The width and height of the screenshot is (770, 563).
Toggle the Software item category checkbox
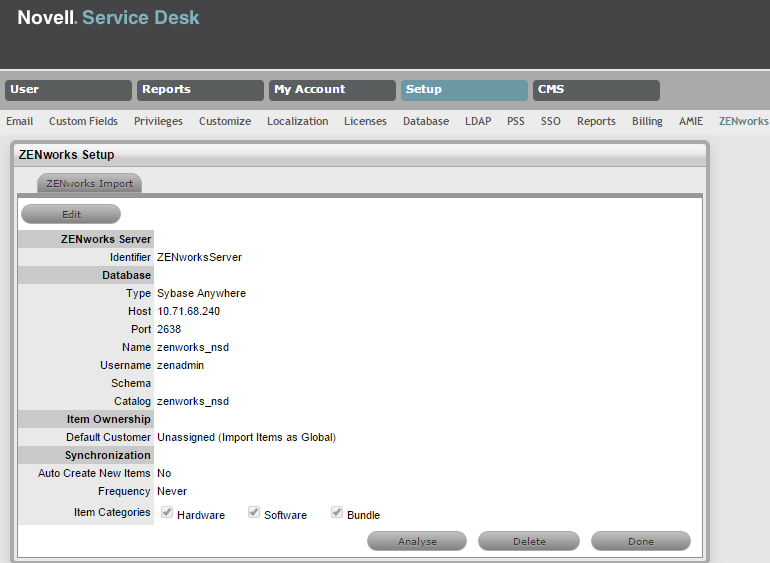tap(254, 513)
